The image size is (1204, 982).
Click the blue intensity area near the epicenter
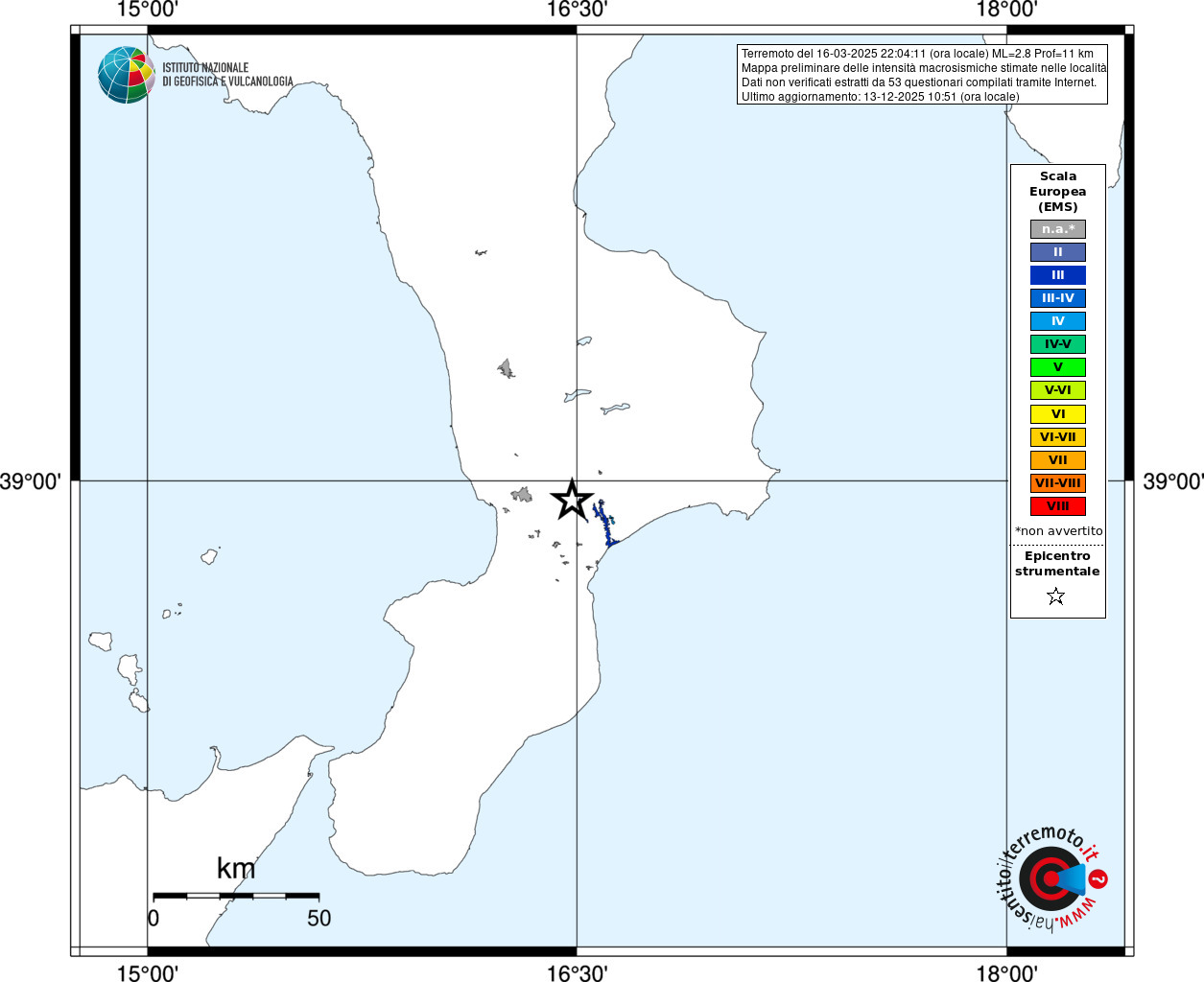tap(605, 524)
